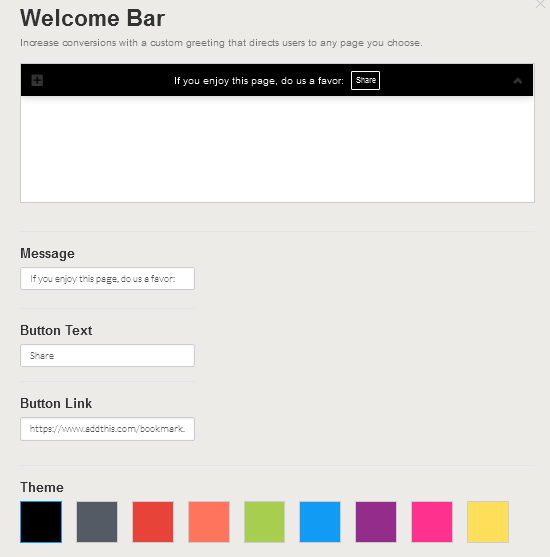Click the 'Increase conversions' description text
The height and width of the screenshot is (557, 550).
[221, 43]
